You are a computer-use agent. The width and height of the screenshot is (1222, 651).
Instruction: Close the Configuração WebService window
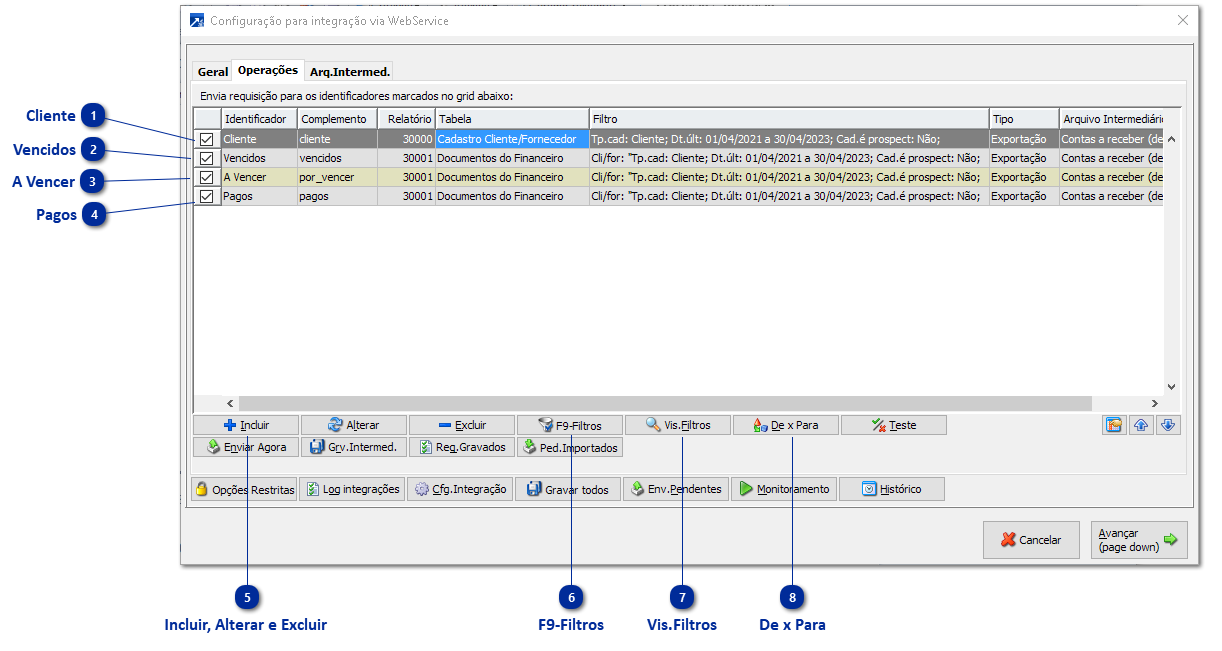tap(1183, 20)
